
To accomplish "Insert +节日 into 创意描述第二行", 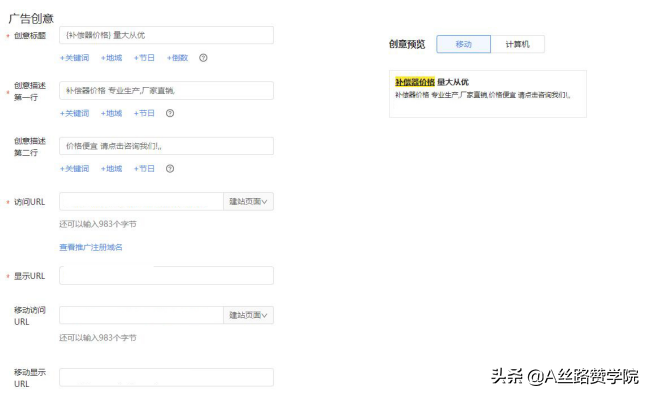I will click(144, 169).
